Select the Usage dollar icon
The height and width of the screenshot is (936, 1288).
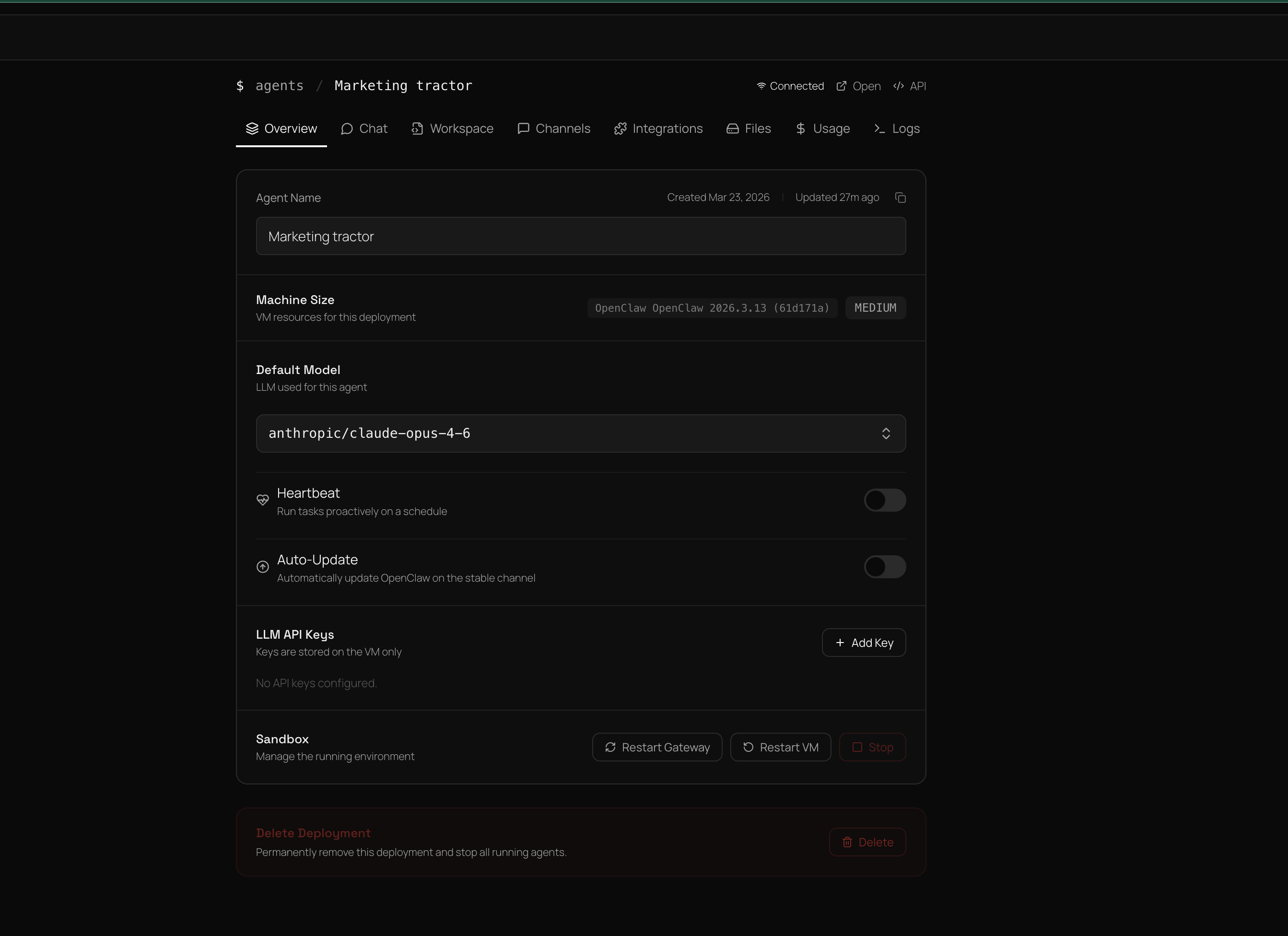coord(800,129)
